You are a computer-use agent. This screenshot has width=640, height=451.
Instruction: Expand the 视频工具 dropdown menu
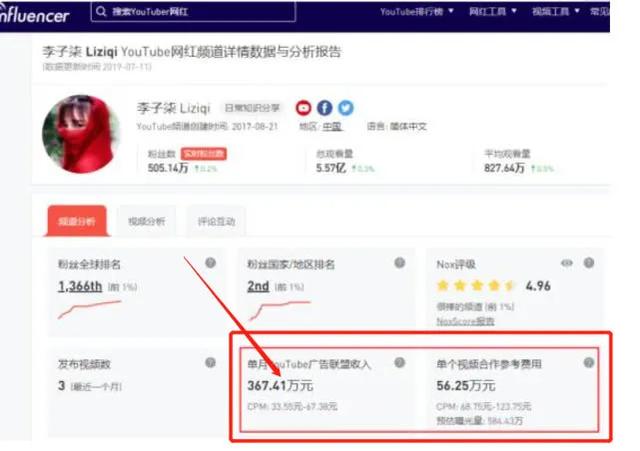click(x=556, y=11)
